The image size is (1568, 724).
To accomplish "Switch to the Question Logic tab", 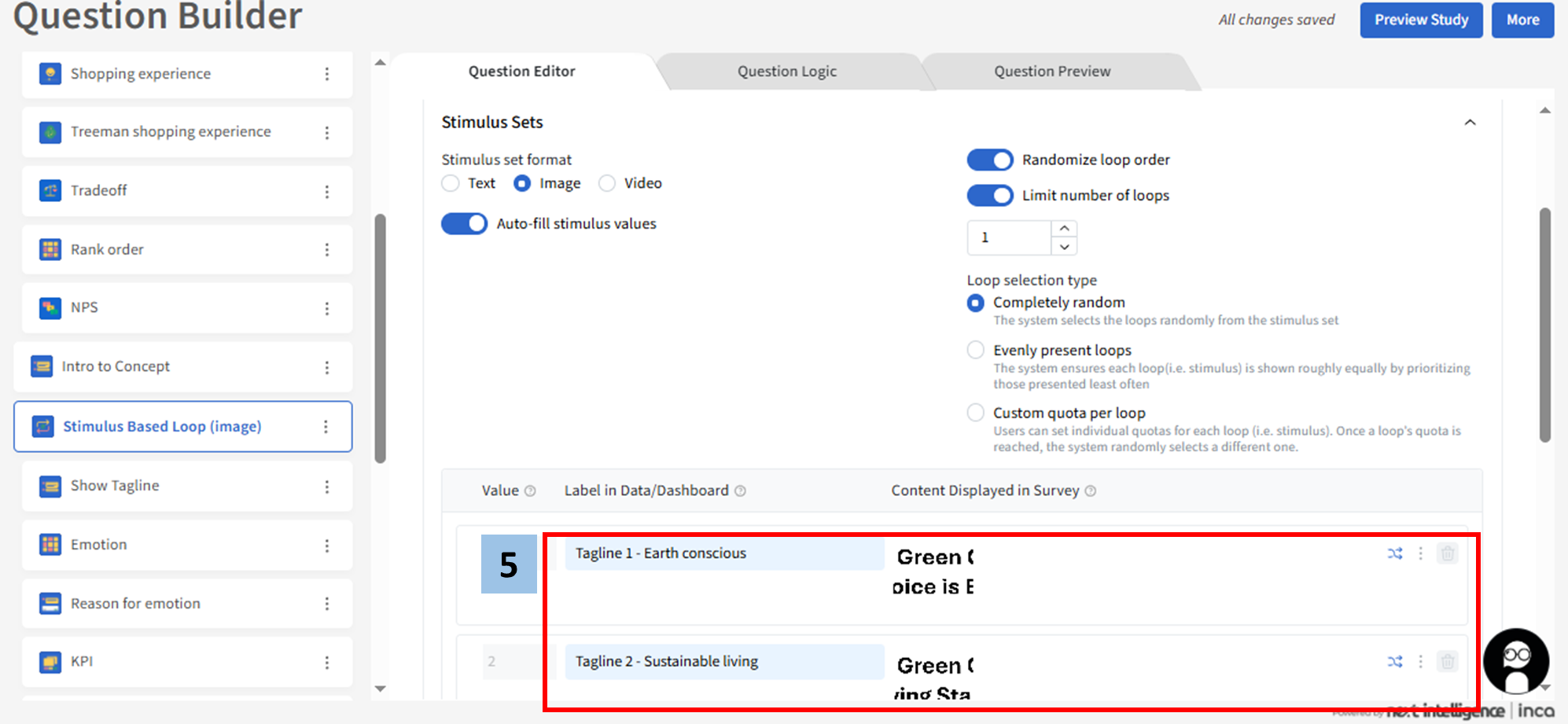I will (x=786, y=72).
